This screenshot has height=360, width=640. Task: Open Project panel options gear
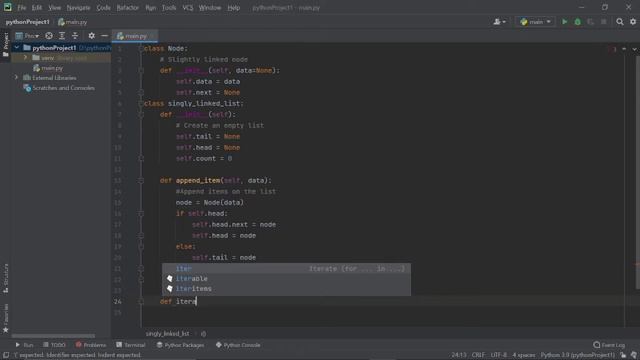(91, 36)
